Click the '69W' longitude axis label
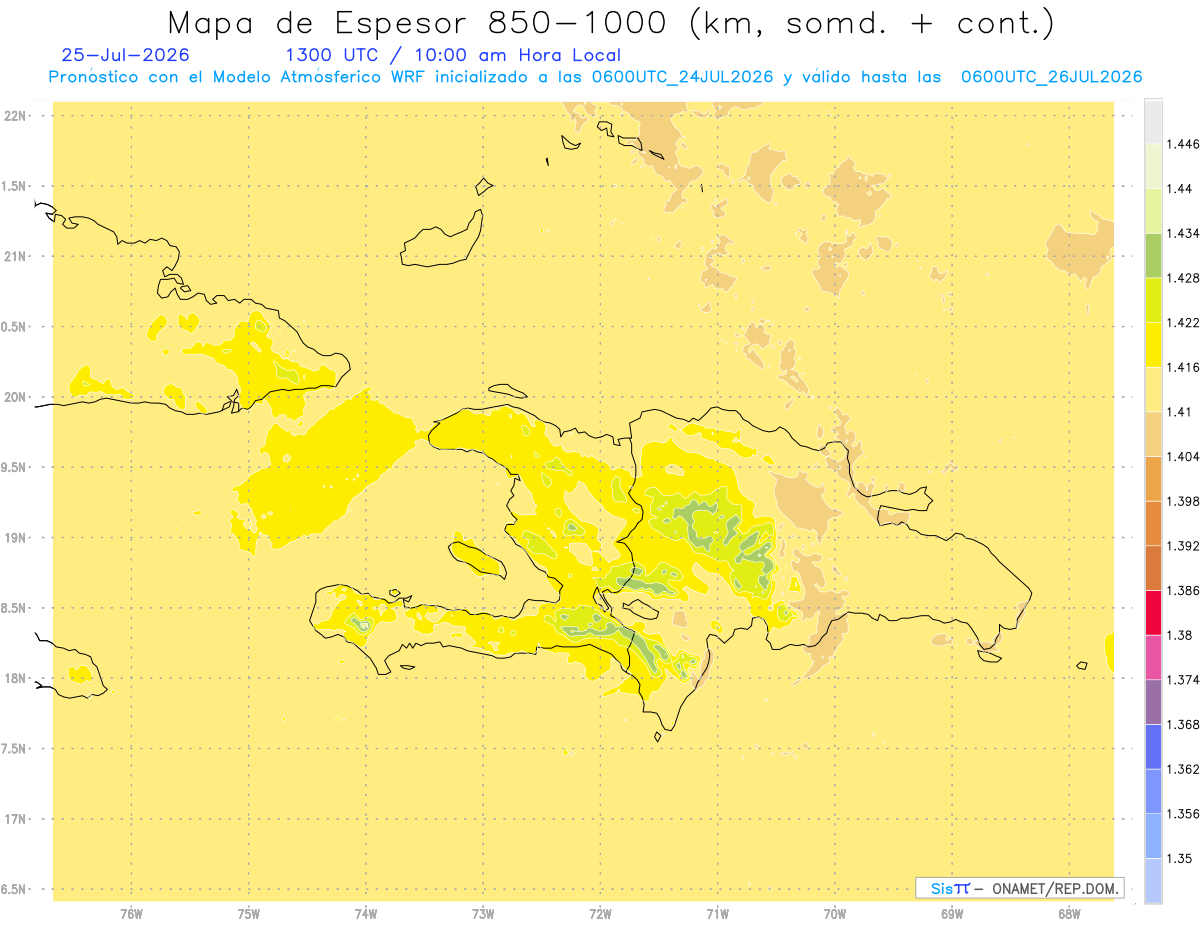Screen dimensions: 1200x927 pyautogui.click(x=952, y=914)
